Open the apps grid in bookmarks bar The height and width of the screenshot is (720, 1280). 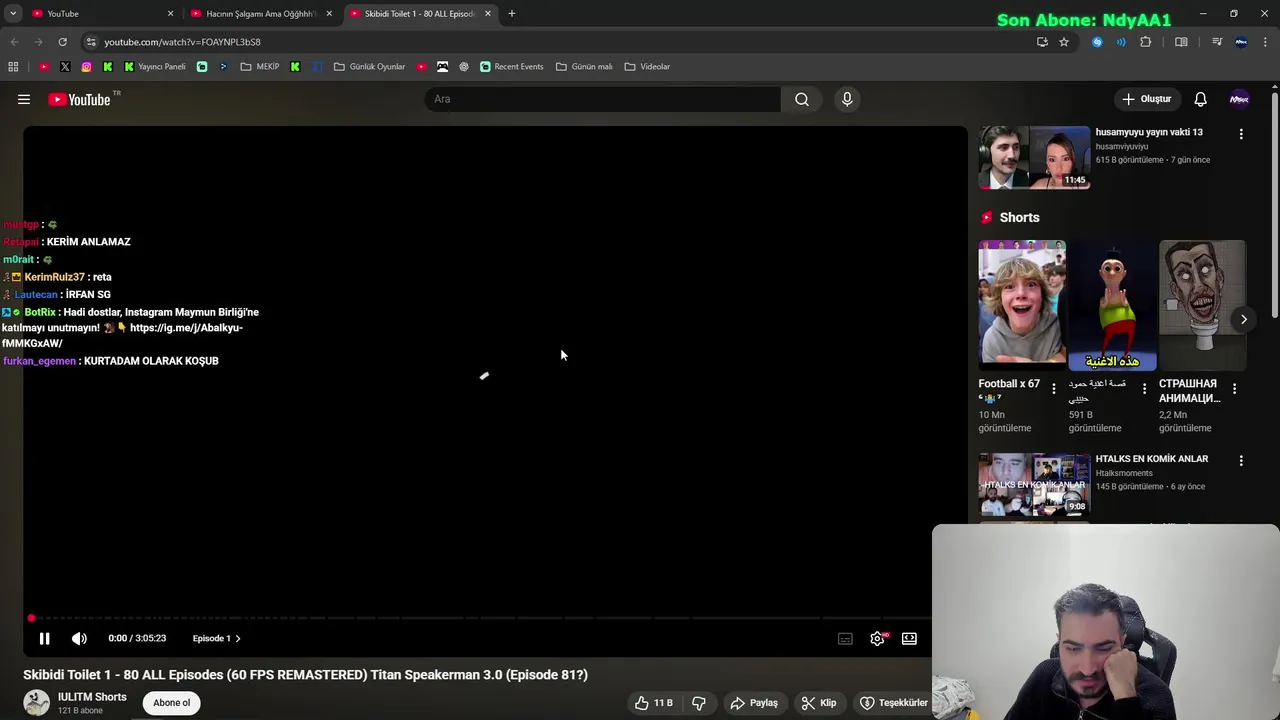click(13, 67)
